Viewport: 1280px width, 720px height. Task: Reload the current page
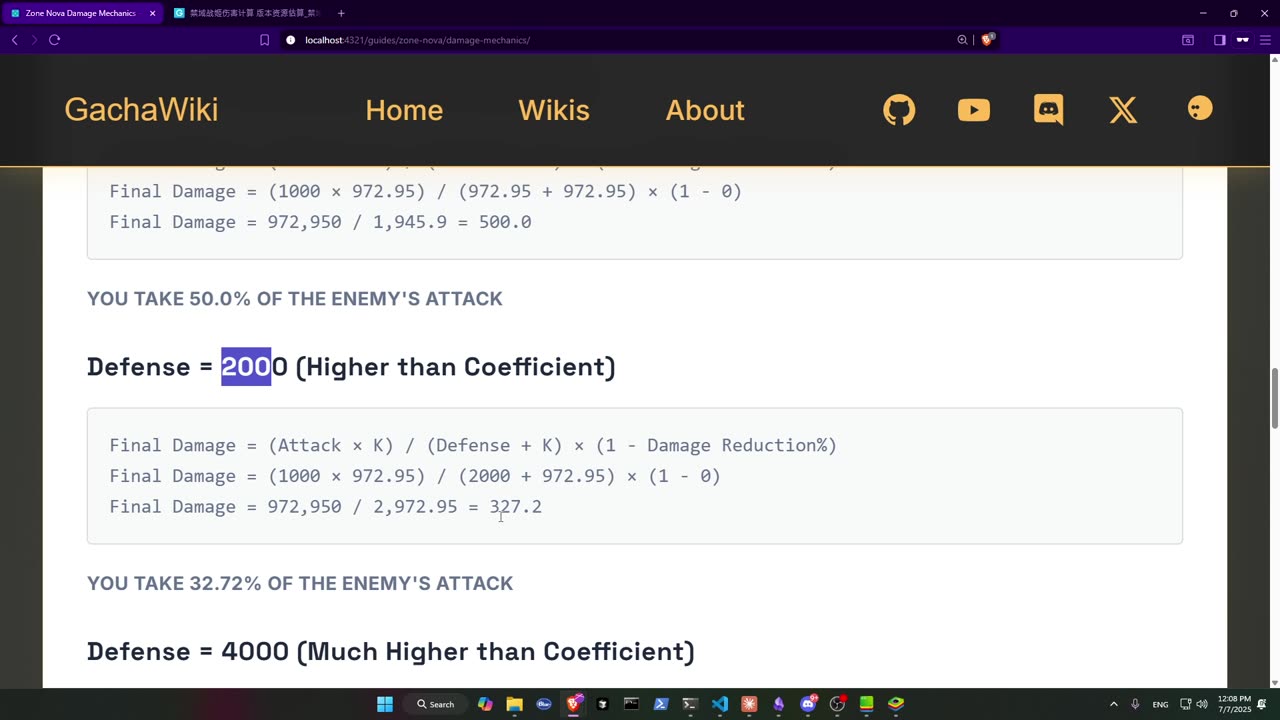pyautogui.click(x=54, y=40)
